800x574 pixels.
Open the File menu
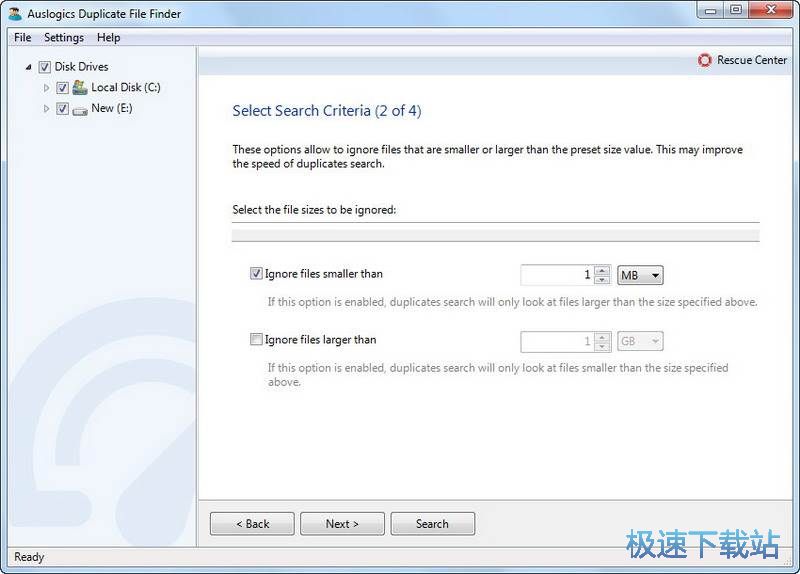click(23, 37)
